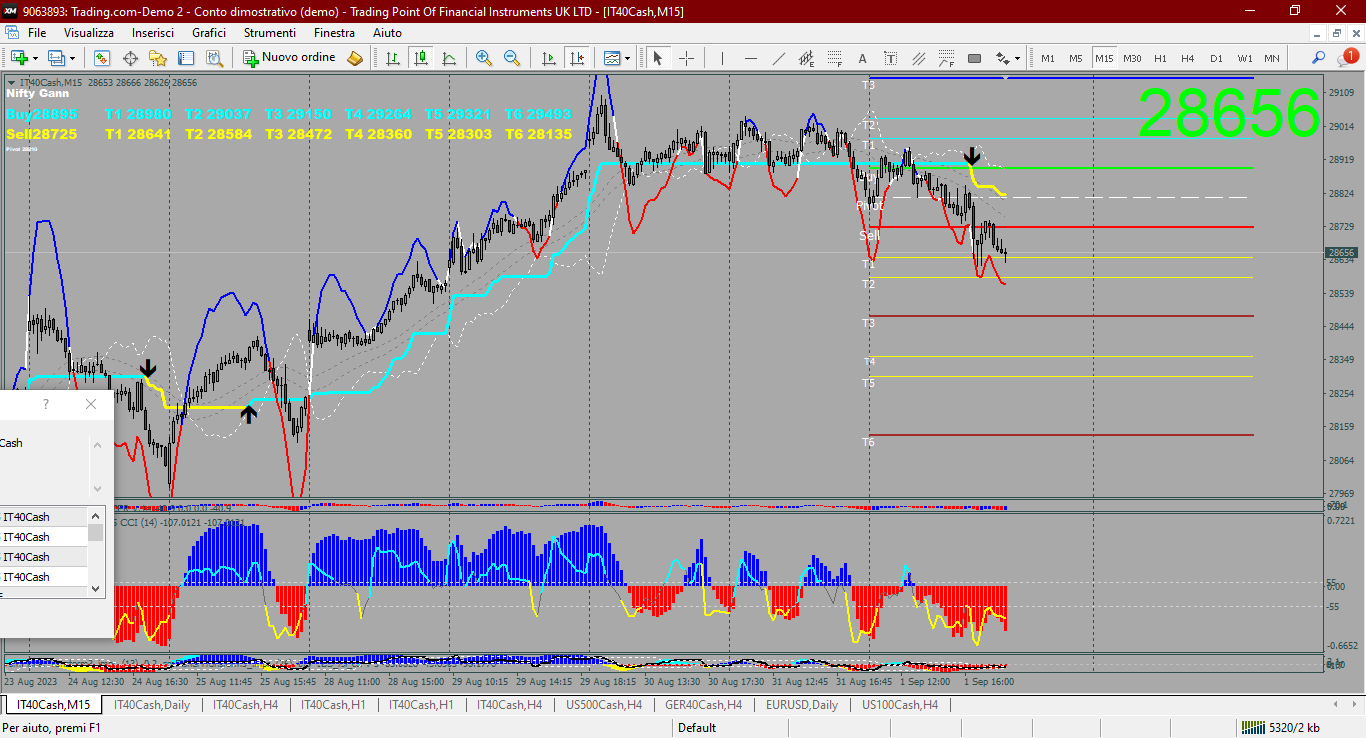
Task: Open the New Chart tool
Action: [x=18, y=58]
